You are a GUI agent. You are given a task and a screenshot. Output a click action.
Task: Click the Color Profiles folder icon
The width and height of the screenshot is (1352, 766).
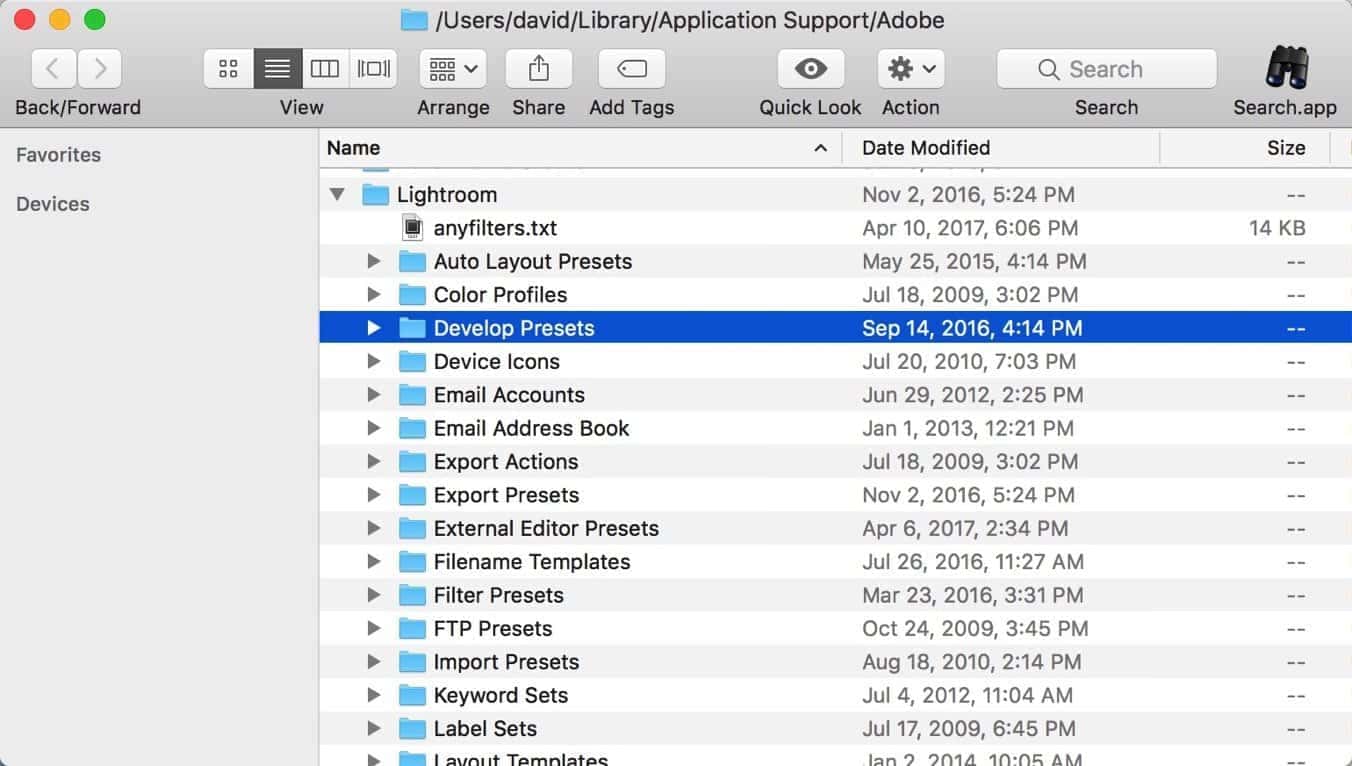(412, 294)
